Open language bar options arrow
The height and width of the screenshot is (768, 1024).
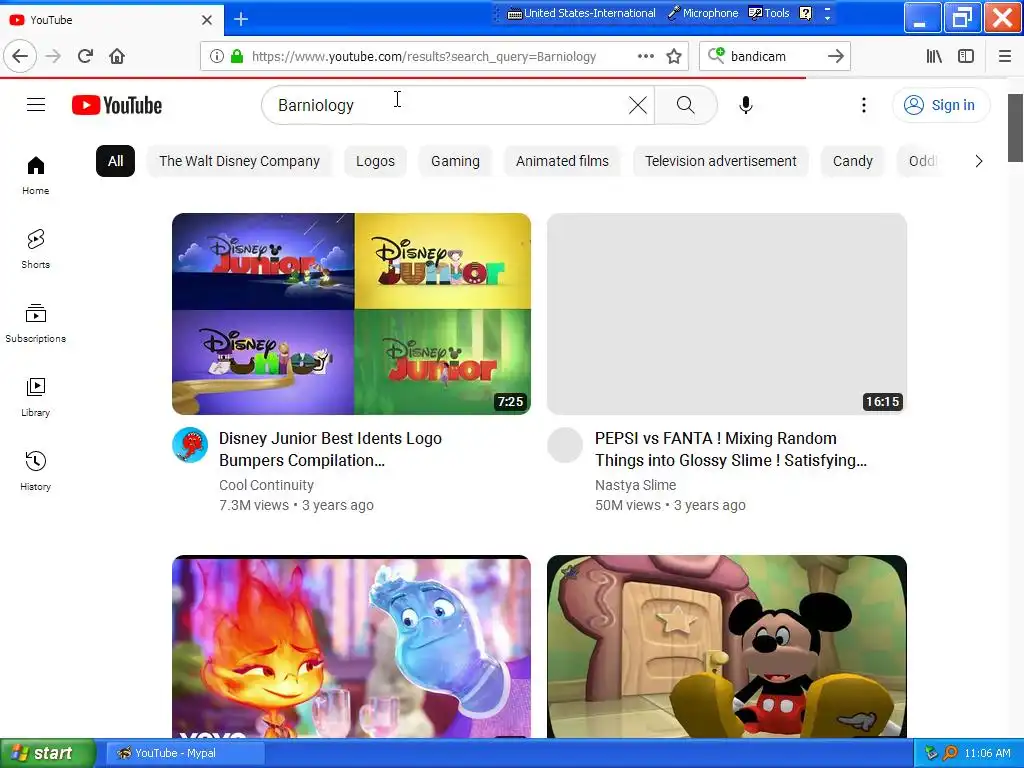click(827, 14)
